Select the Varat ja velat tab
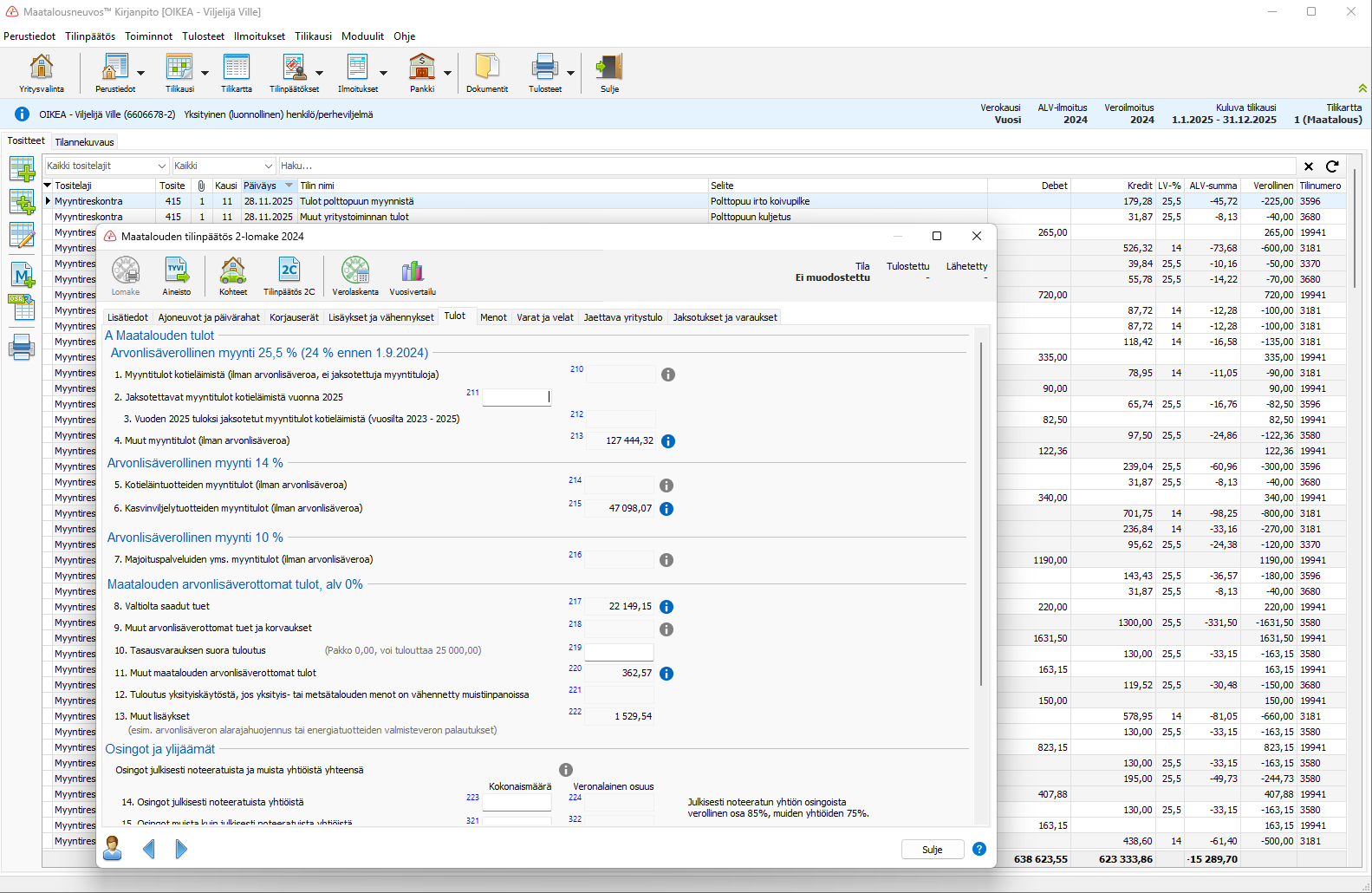1372x893 pixels. 545,317
